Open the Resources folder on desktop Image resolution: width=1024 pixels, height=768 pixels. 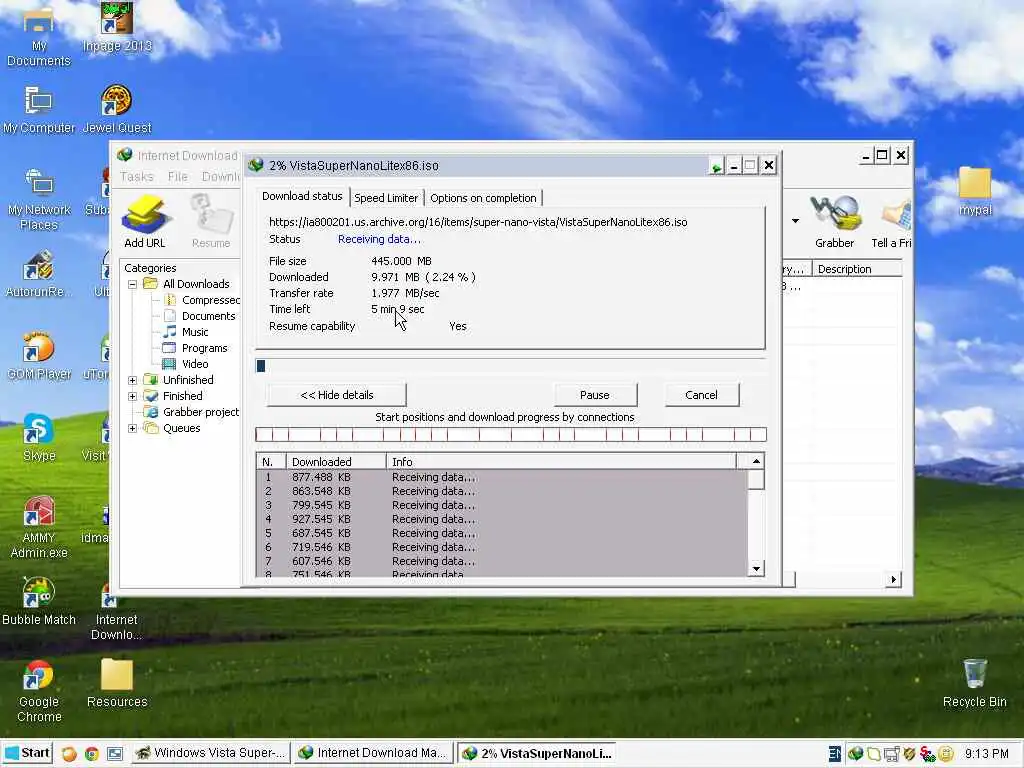tap(117, 683)
